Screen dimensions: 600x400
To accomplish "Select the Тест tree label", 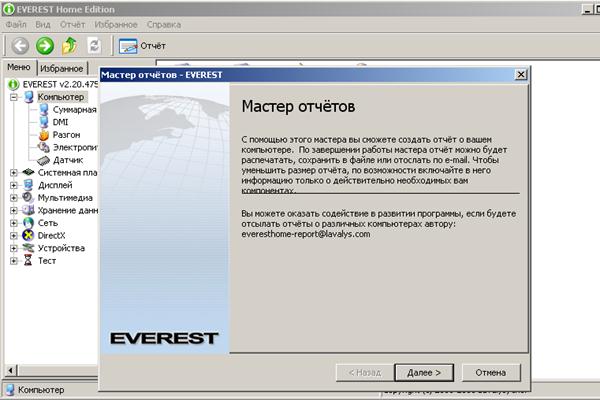I will pos(47,261).
